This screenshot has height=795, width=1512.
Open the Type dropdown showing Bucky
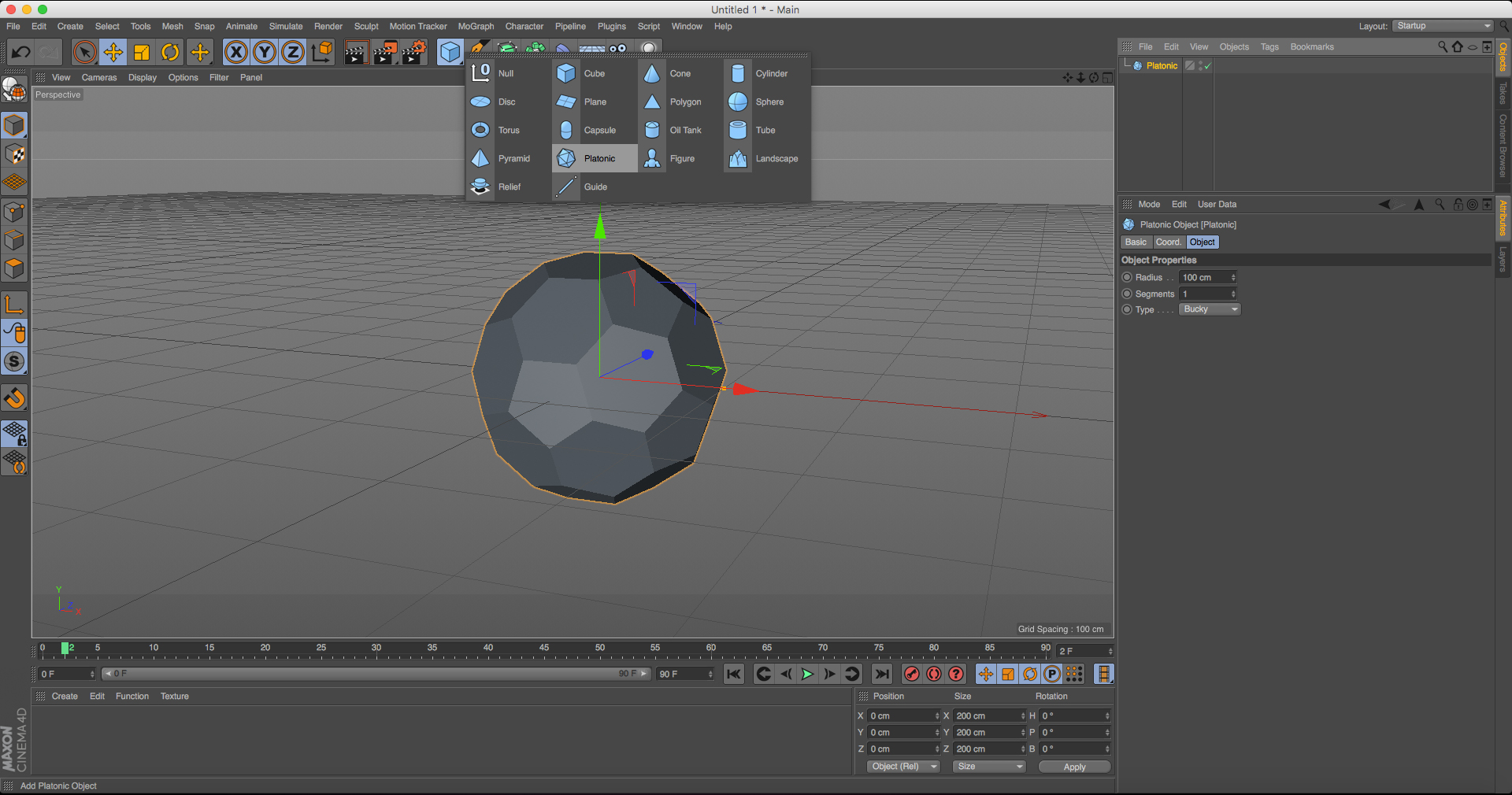1209,309
